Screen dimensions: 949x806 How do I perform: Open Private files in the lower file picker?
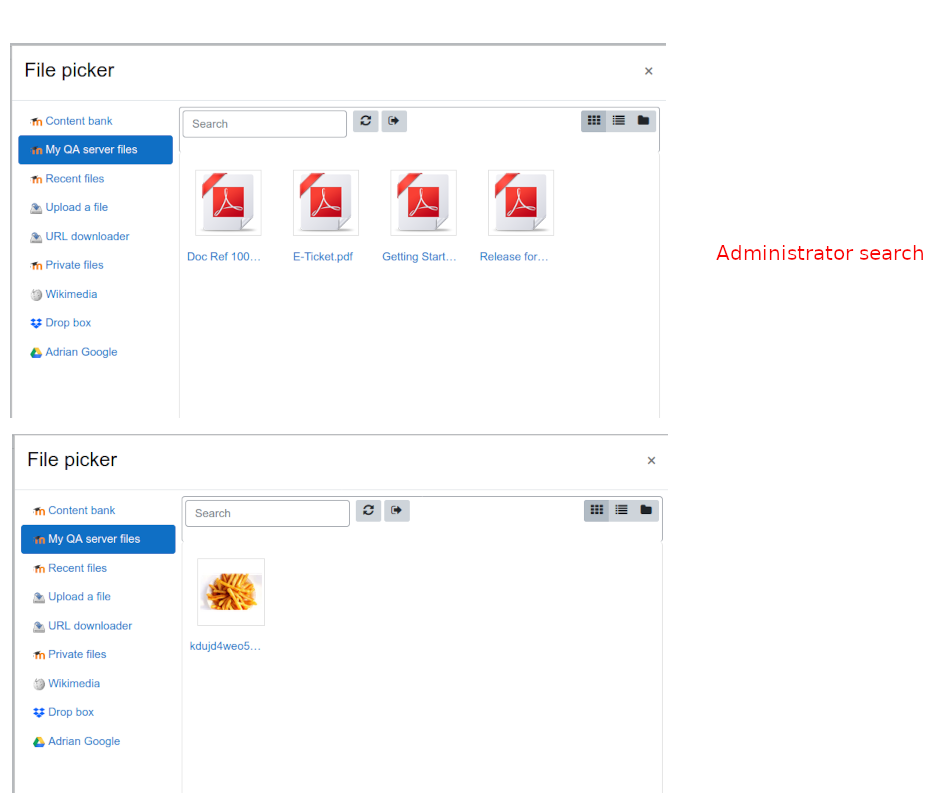coord(70,654)
